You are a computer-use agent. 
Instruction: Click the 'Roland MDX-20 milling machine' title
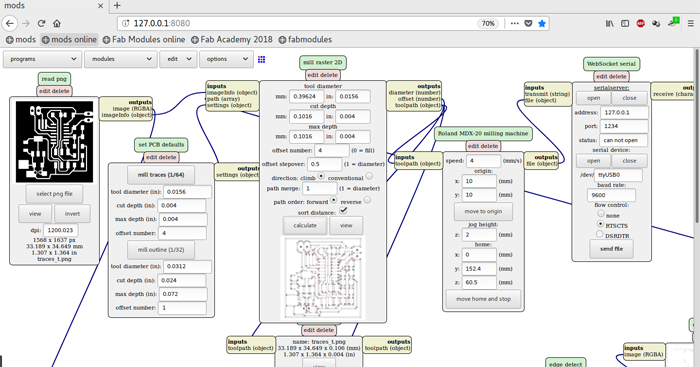pos(483,133)
